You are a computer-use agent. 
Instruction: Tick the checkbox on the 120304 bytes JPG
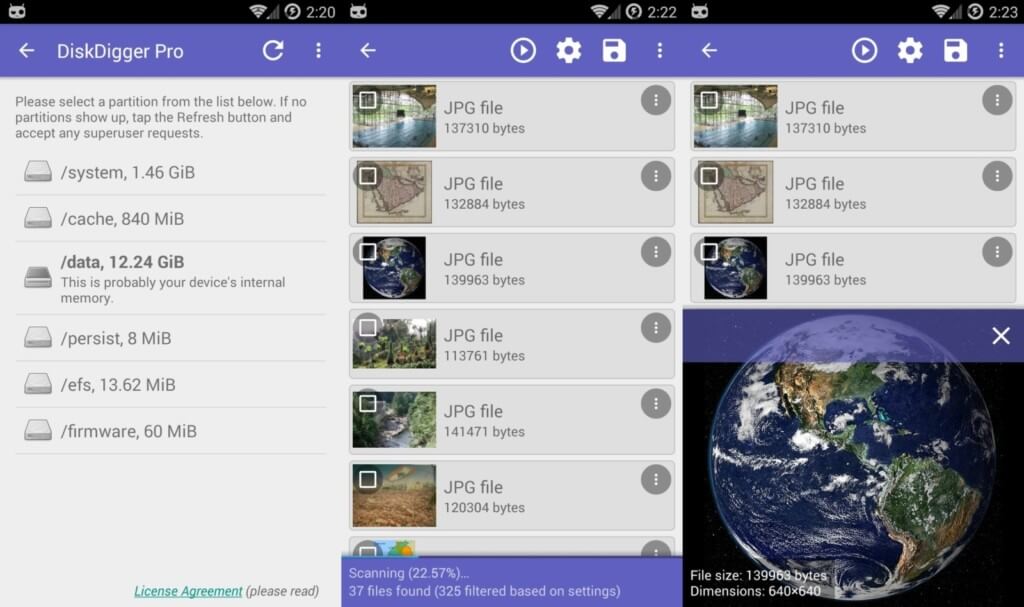(x=368, y=480)
